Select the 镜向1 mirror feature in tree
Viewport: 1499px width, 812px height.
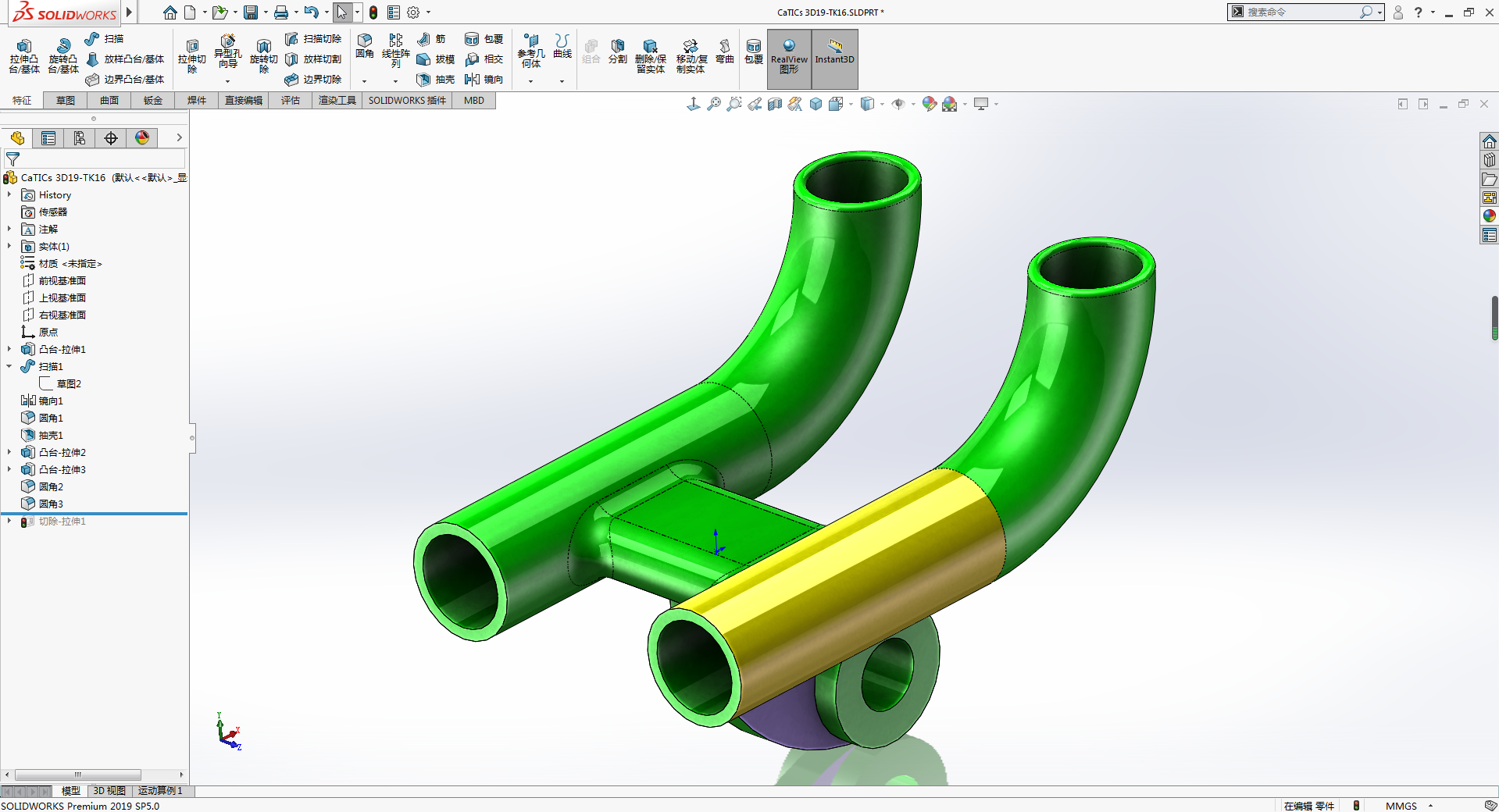tap(42, 401)
